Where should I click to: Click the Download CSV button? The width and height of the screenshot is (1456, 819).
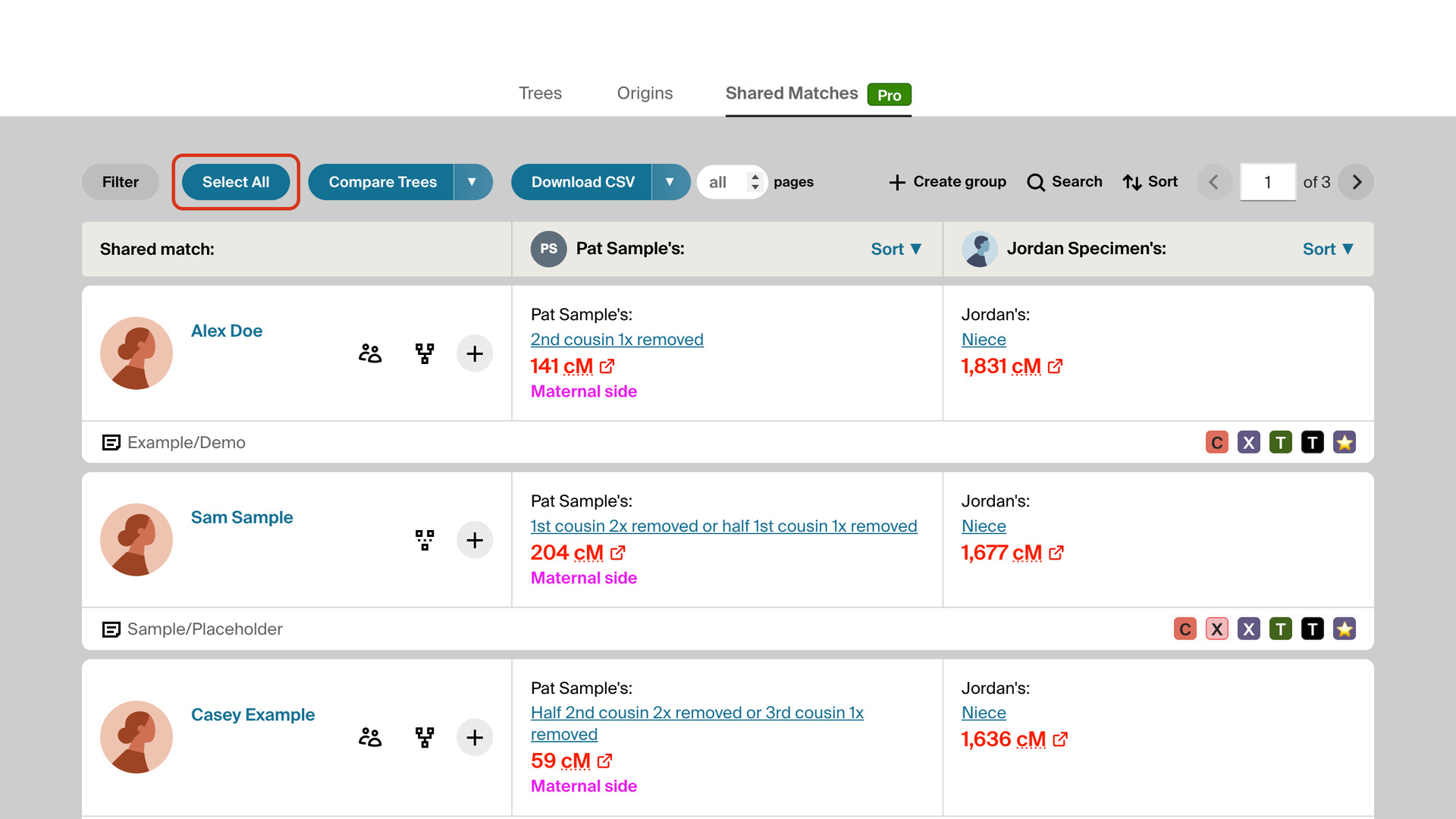(582, 182)
